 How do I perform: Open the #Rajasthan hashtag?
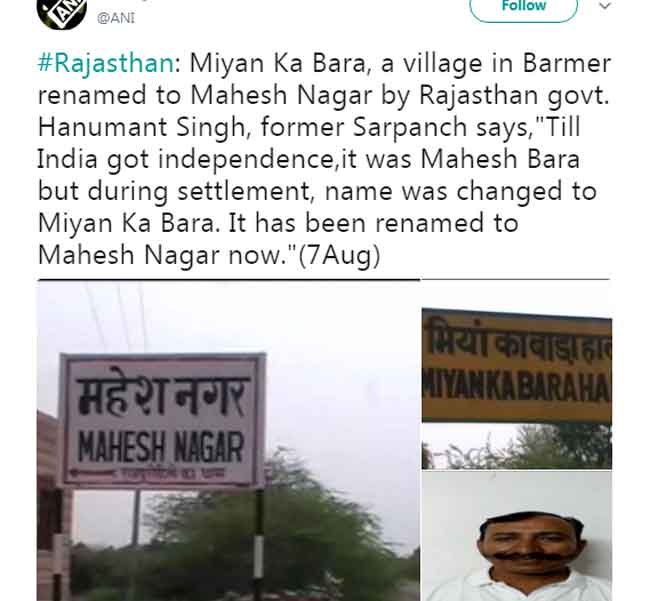105,63
